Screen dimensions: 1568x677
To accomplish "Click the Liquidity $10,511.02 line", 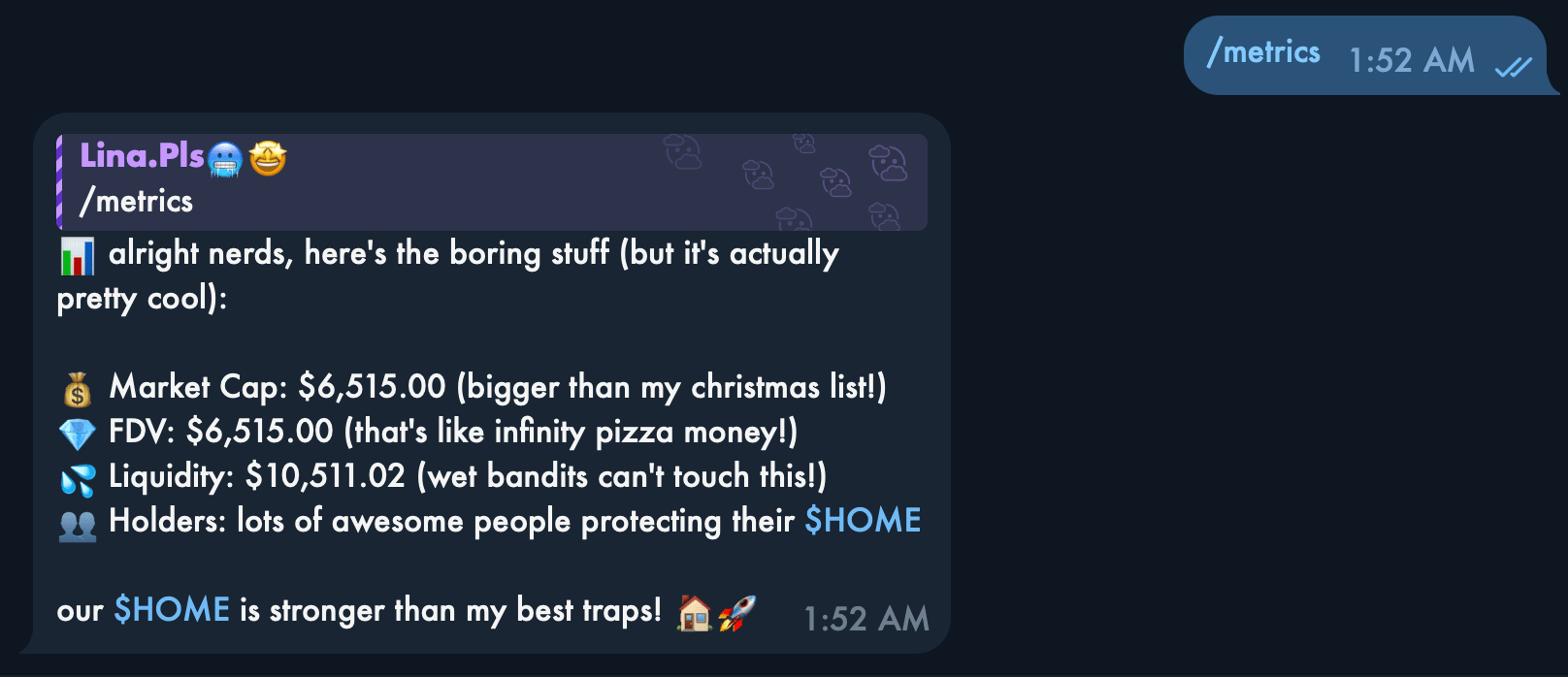I will click(x=468, y=476).
